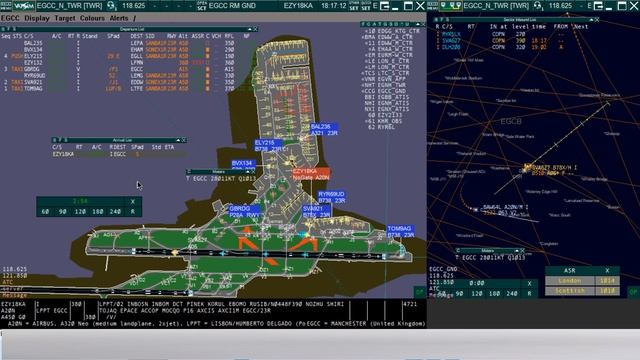Click the QUICK SET button
The height and width of the screenshot is (360, 640).
click(x=366, y=6)
